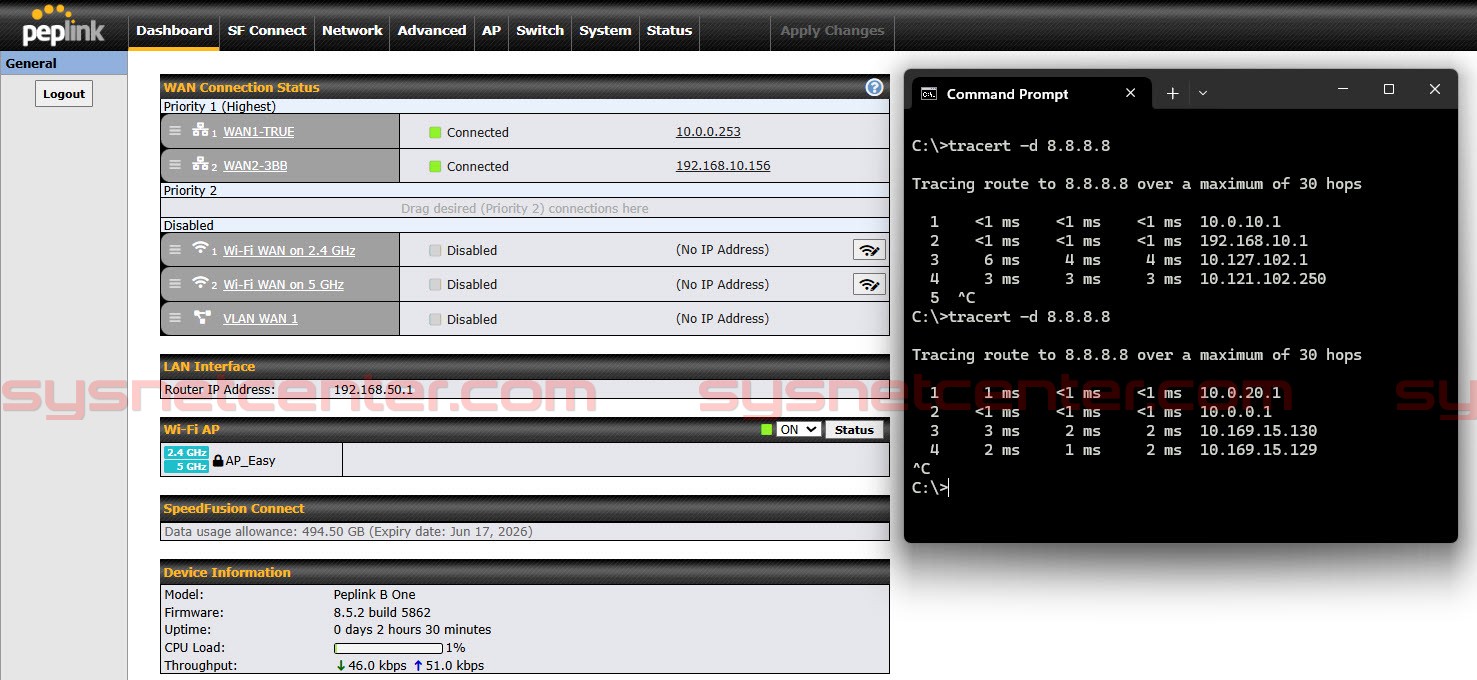Open the WAN Connection Status help icon
This screenshot has width=1477, height=680.
874,87
